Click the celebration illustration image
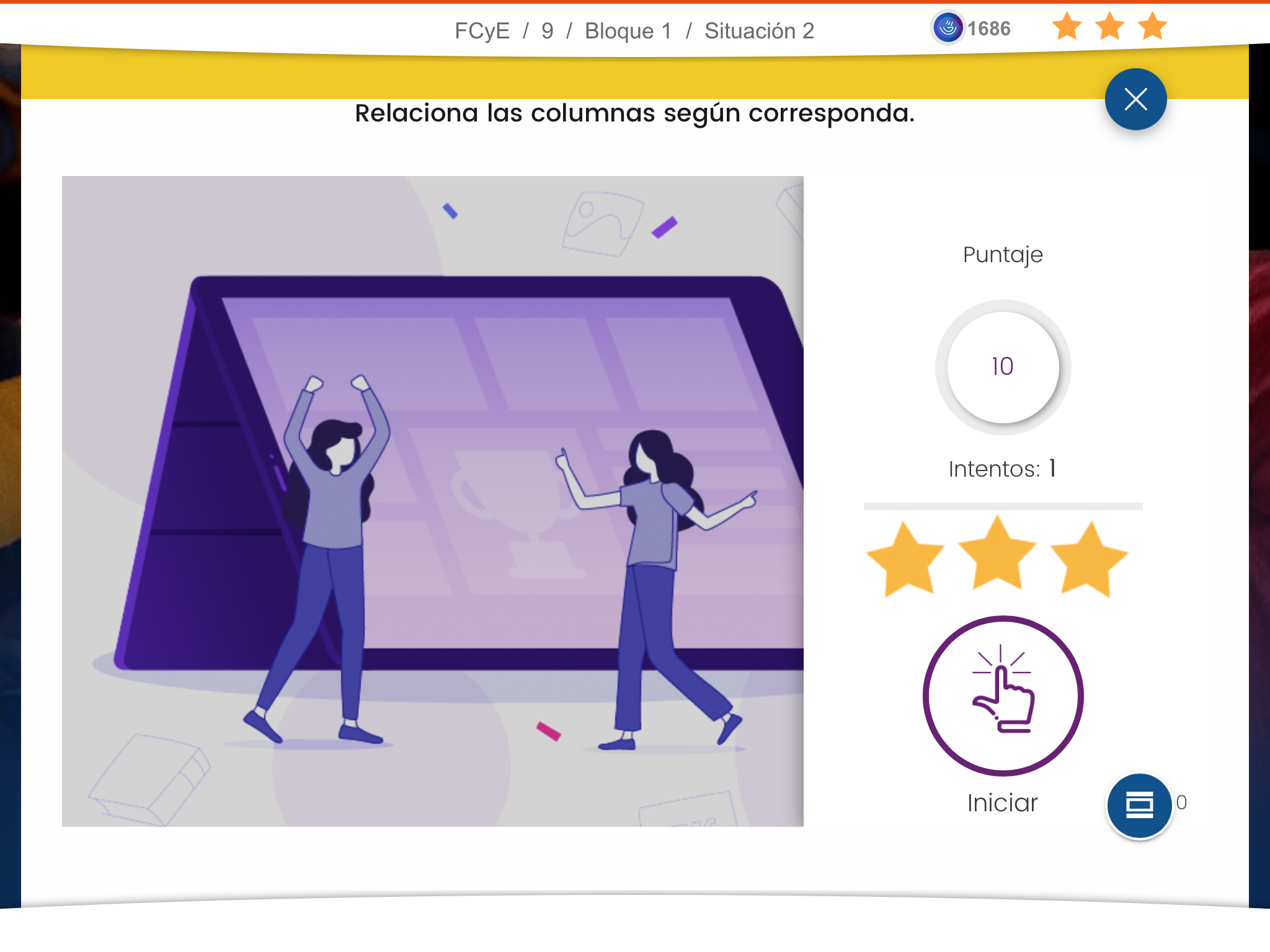Image resolution: width=1270 pixels, height=952 pixels. click(432, 501)
